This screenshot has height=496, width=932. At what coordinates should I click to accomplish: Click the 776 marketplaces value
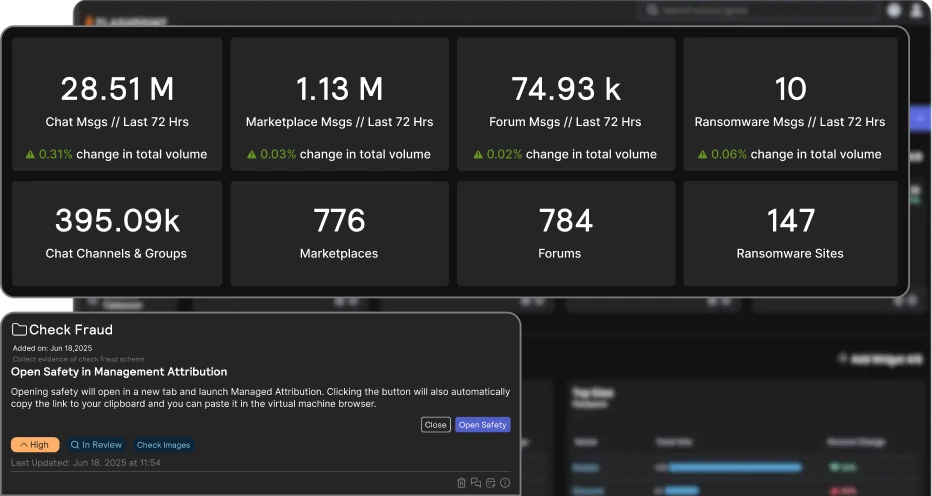pyautogui.click(x=339, y=221)
